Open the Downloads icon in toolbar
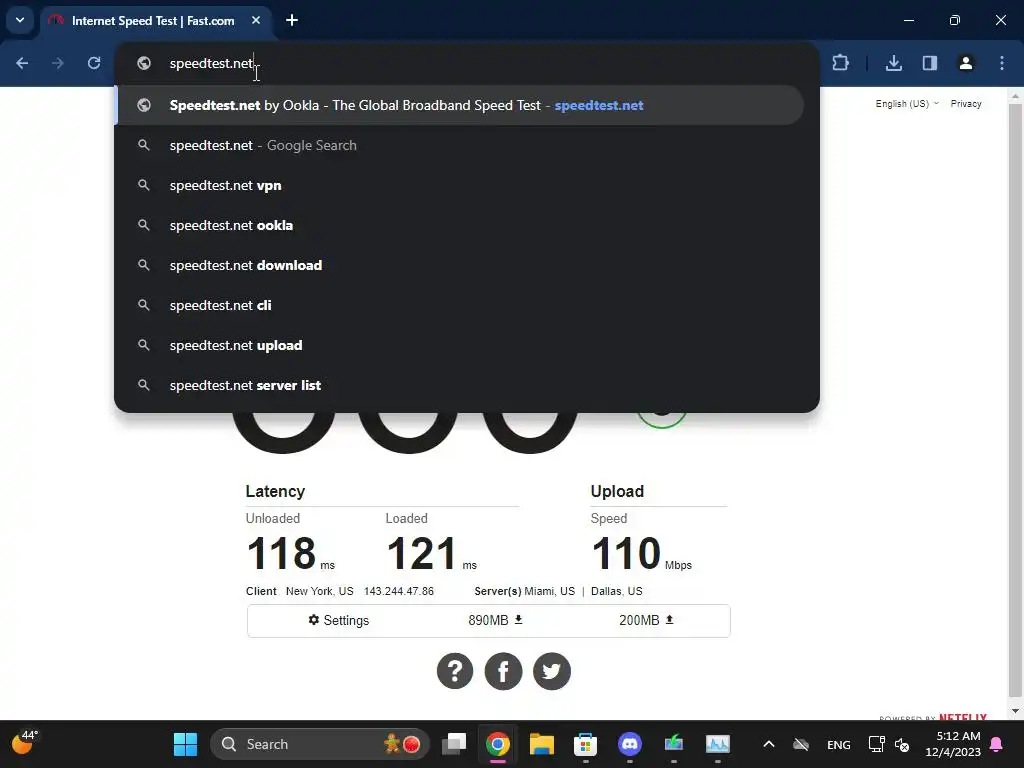 tap(894, 63)
